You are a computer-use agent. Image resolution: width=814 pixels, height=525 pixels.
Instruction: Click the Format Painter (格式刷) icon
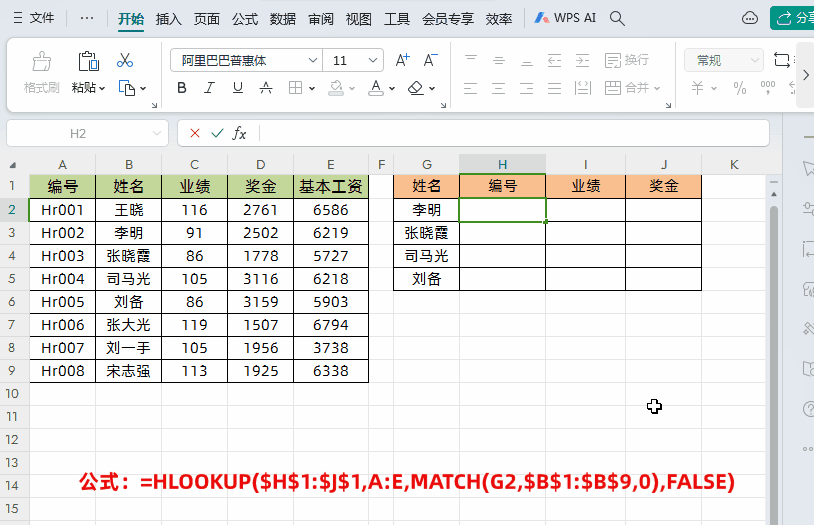click(x=42, y=61)
